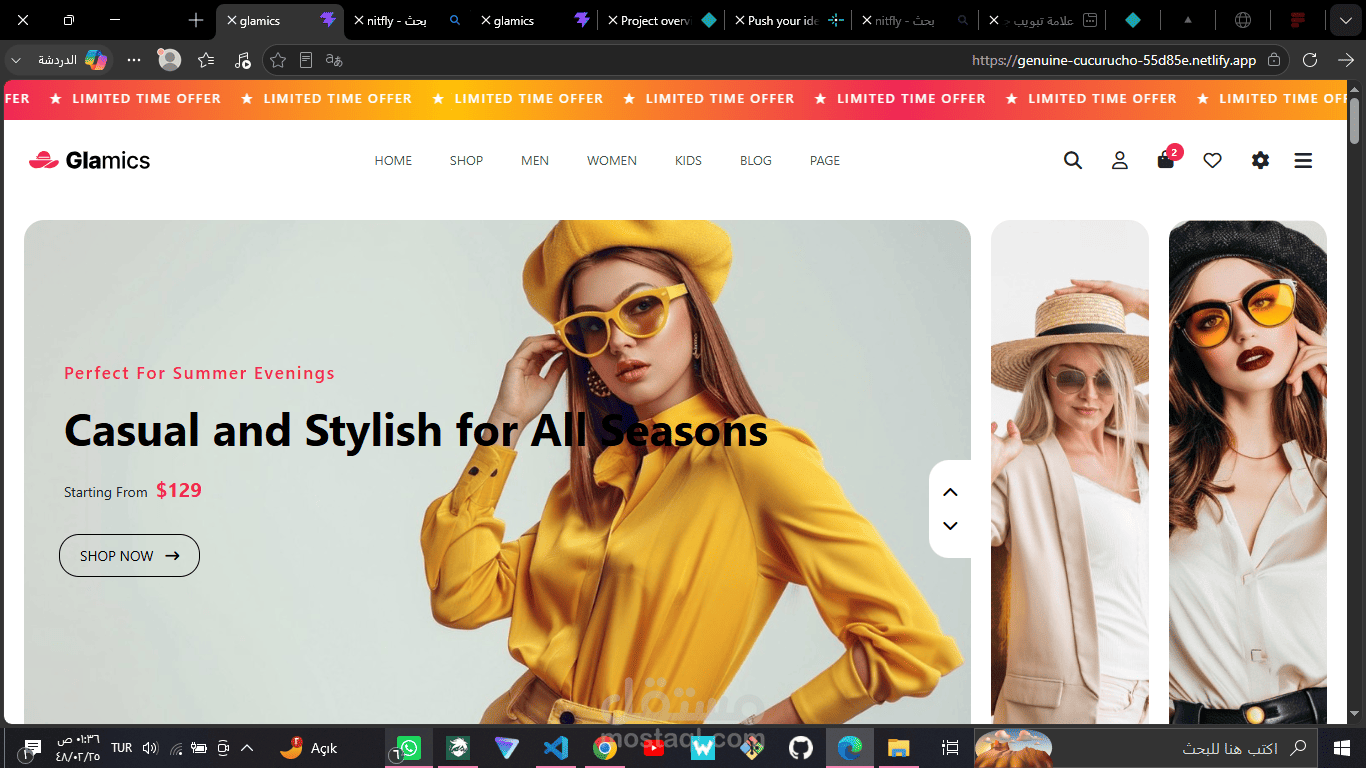
Task: Click the Glamics logo
Action: click(90, 160)
